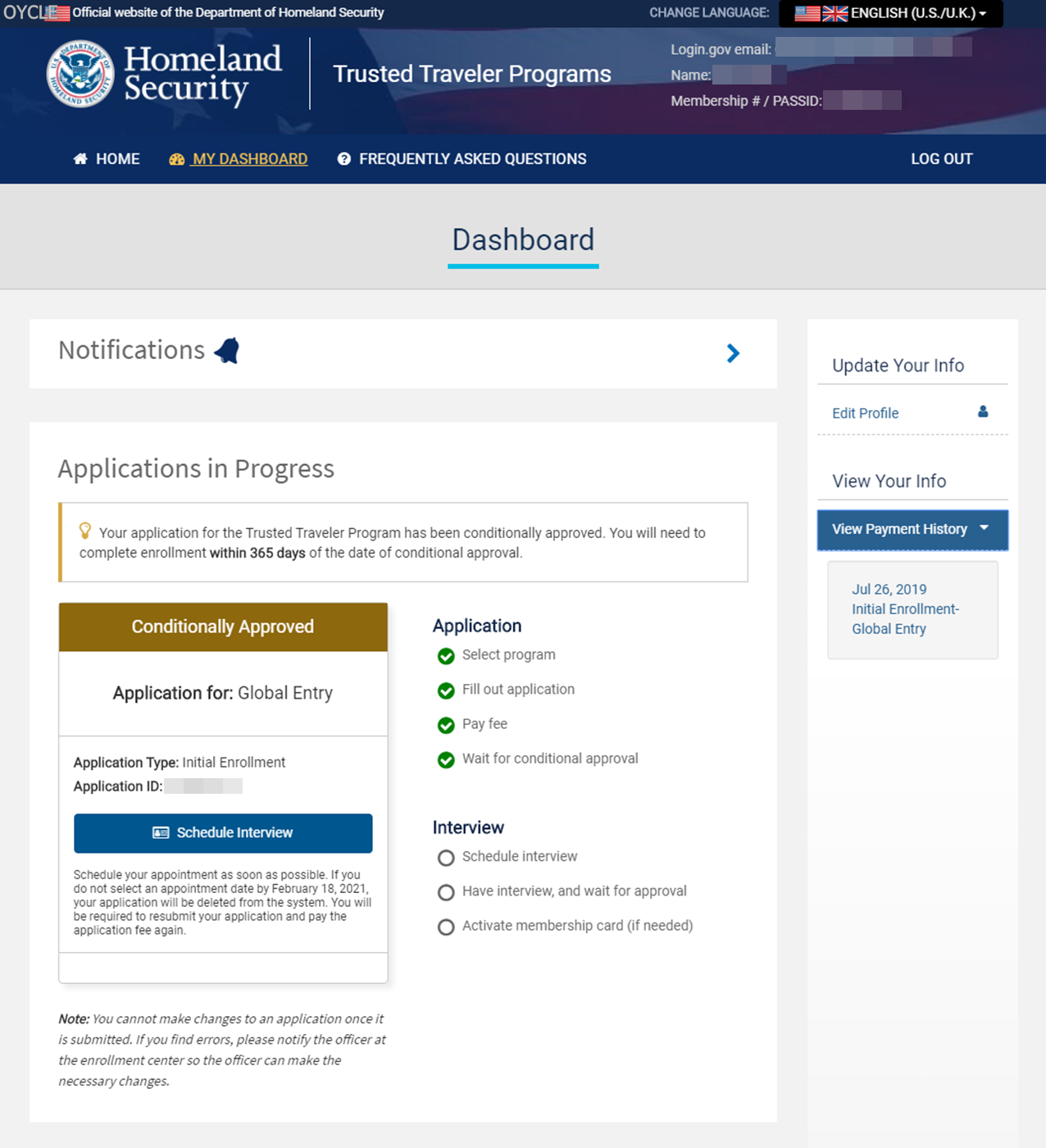The image size is (1046, 1148).
Task: Open MY DASHBOARD navigation item
Action: (x=239, y=159)
